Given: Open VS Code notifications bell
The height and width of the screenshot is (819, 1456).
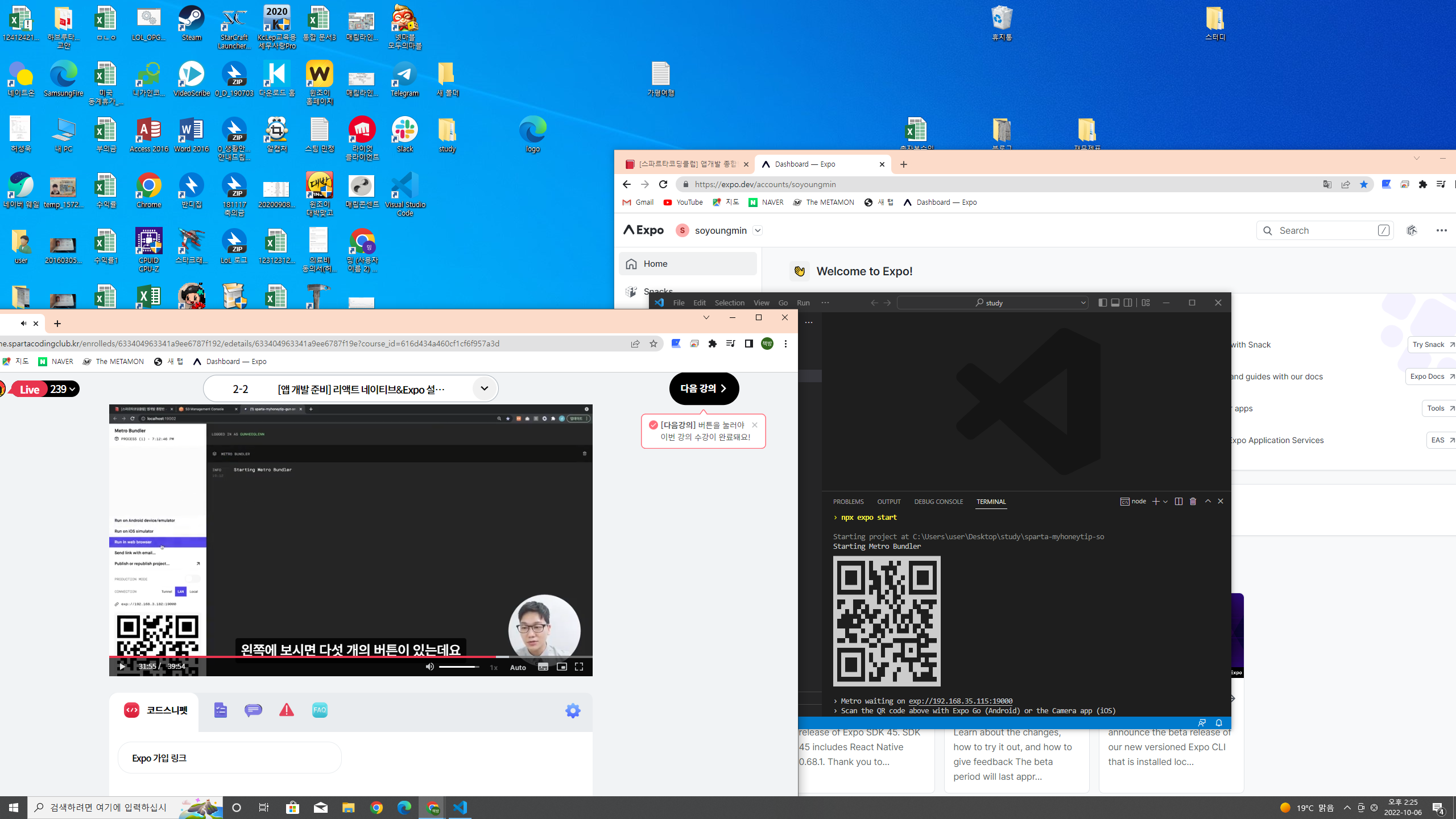Looking at the screenshot, I should tap(1219, 723).
